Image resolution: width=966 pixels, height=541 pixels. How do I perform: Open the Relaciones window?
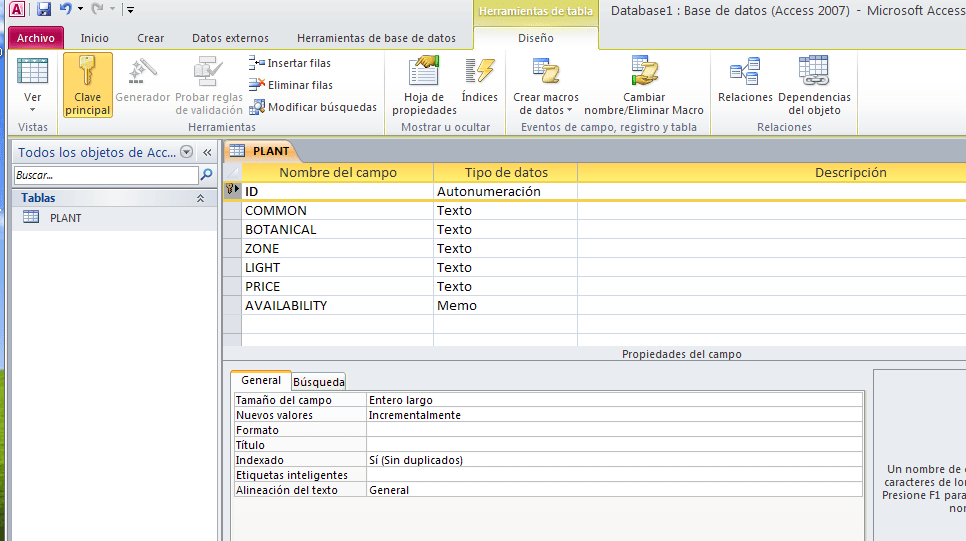point(745,82)
